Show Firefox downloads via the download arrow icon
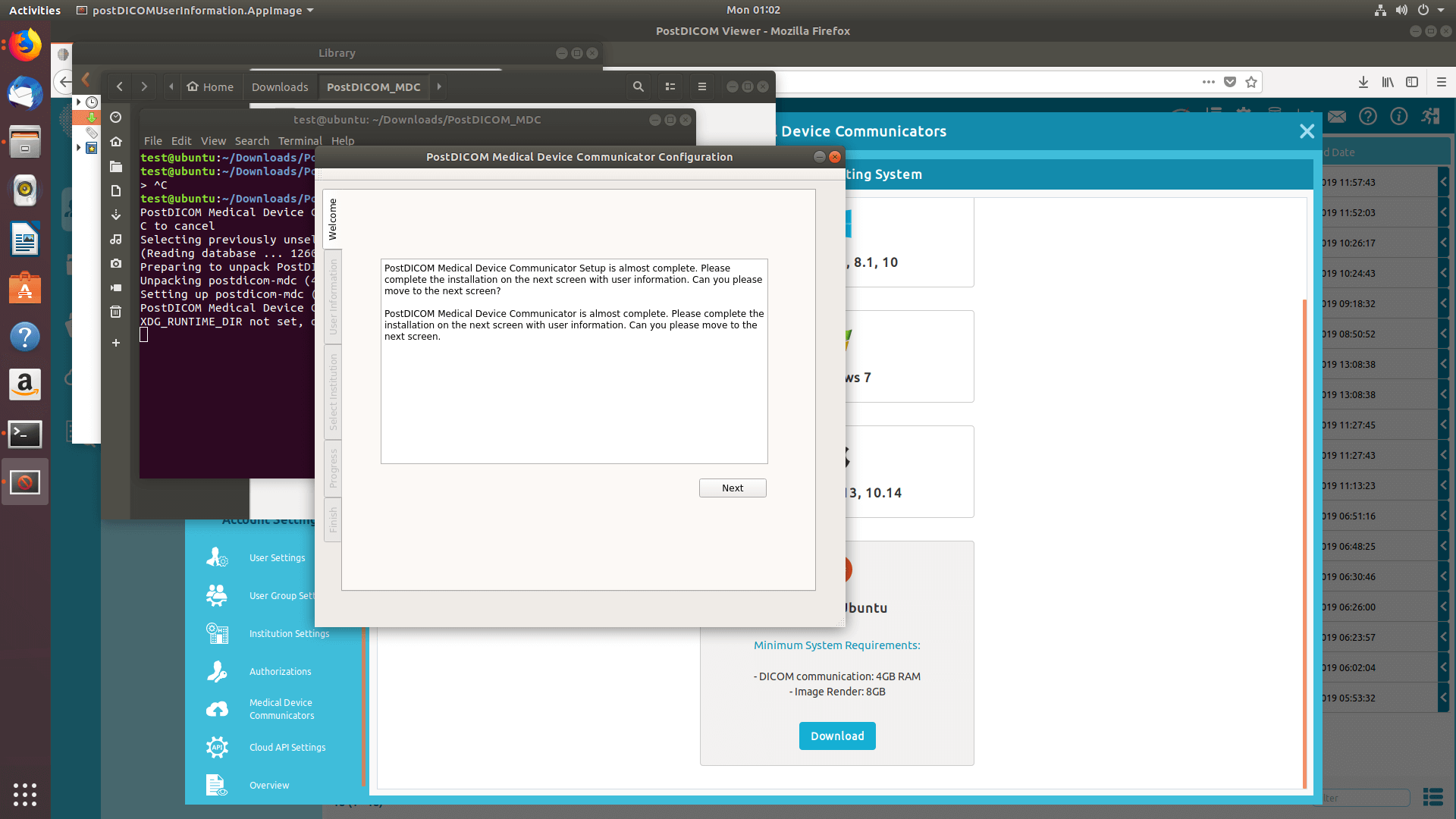 [x=1363, y=82]
